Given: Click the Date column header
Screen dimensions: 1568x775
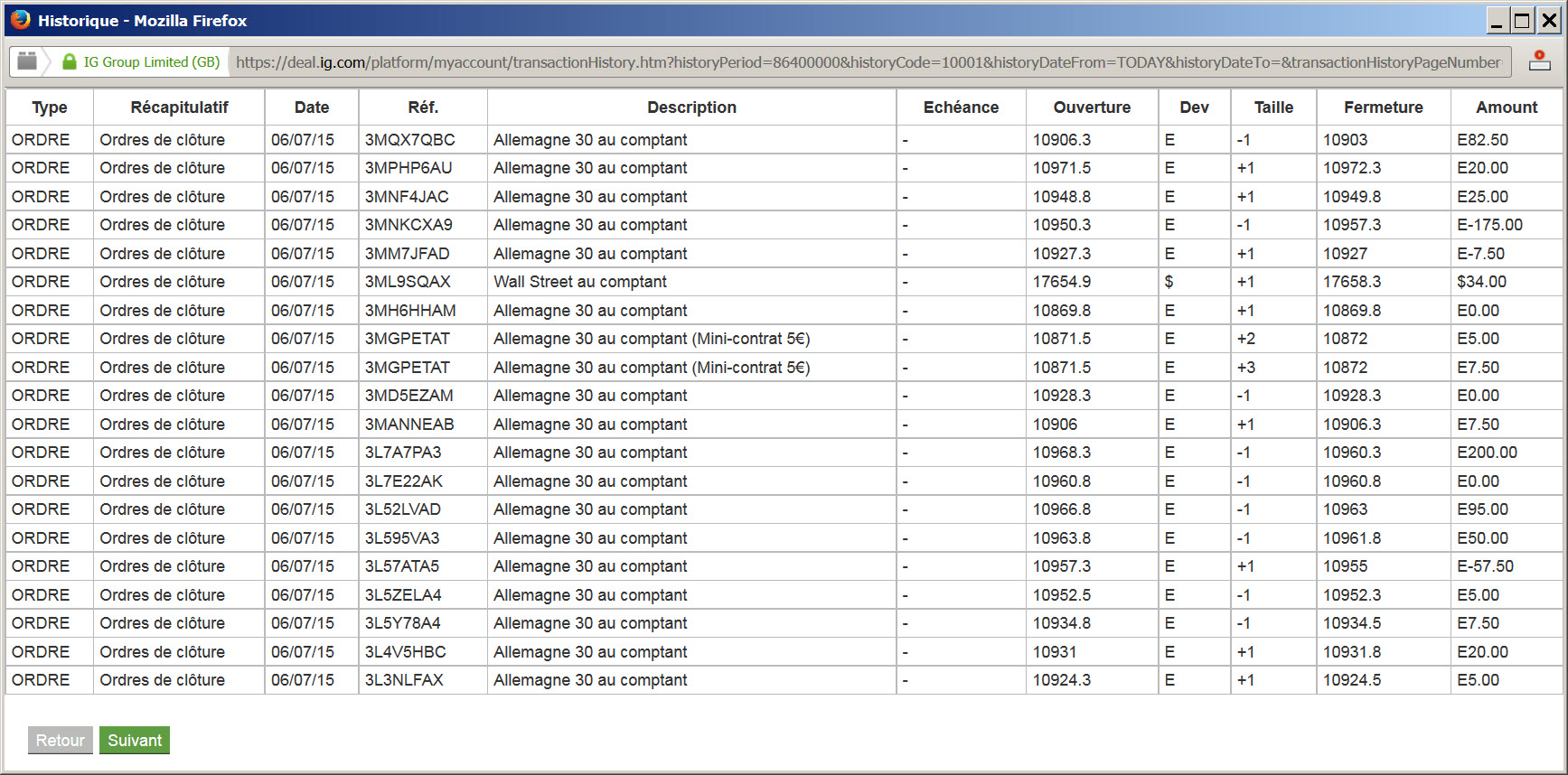Looking at the screenshot, I should [312, 107].
